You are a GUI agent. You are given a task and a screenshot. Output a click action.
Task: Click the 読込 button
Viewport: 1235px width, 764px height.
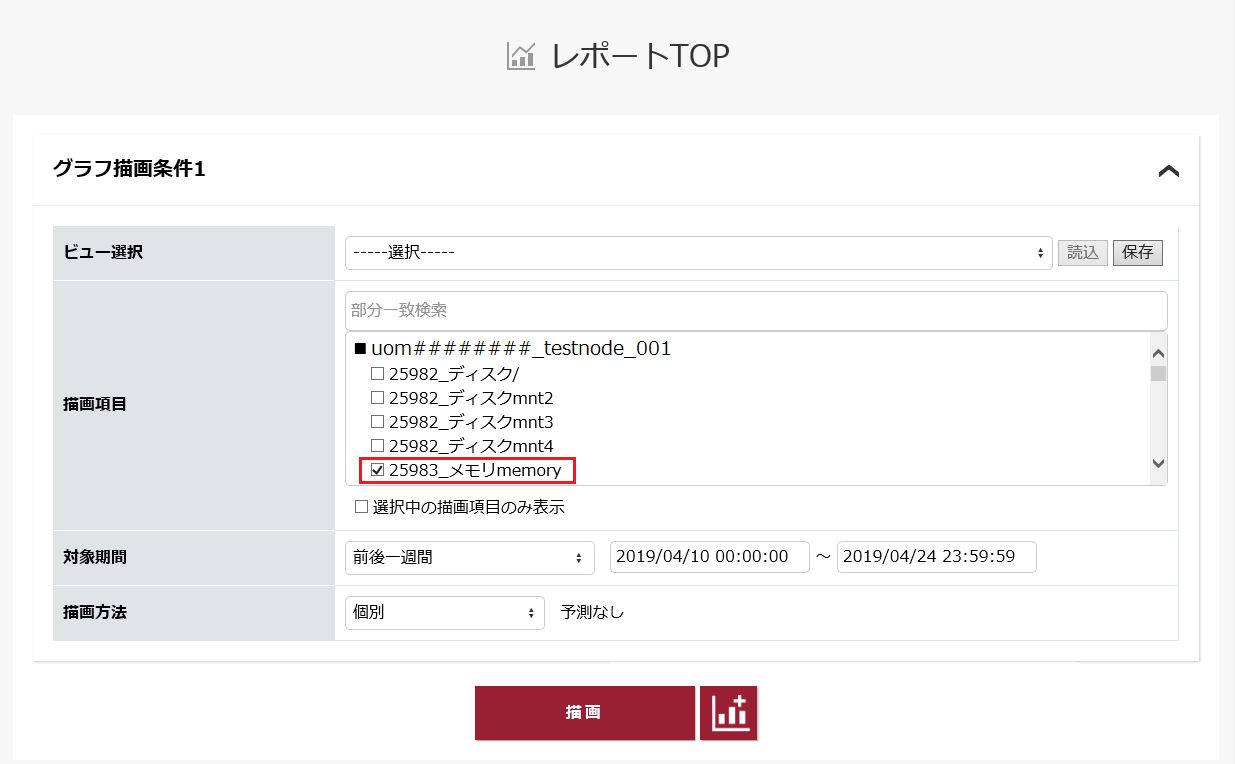(1082, 253)
